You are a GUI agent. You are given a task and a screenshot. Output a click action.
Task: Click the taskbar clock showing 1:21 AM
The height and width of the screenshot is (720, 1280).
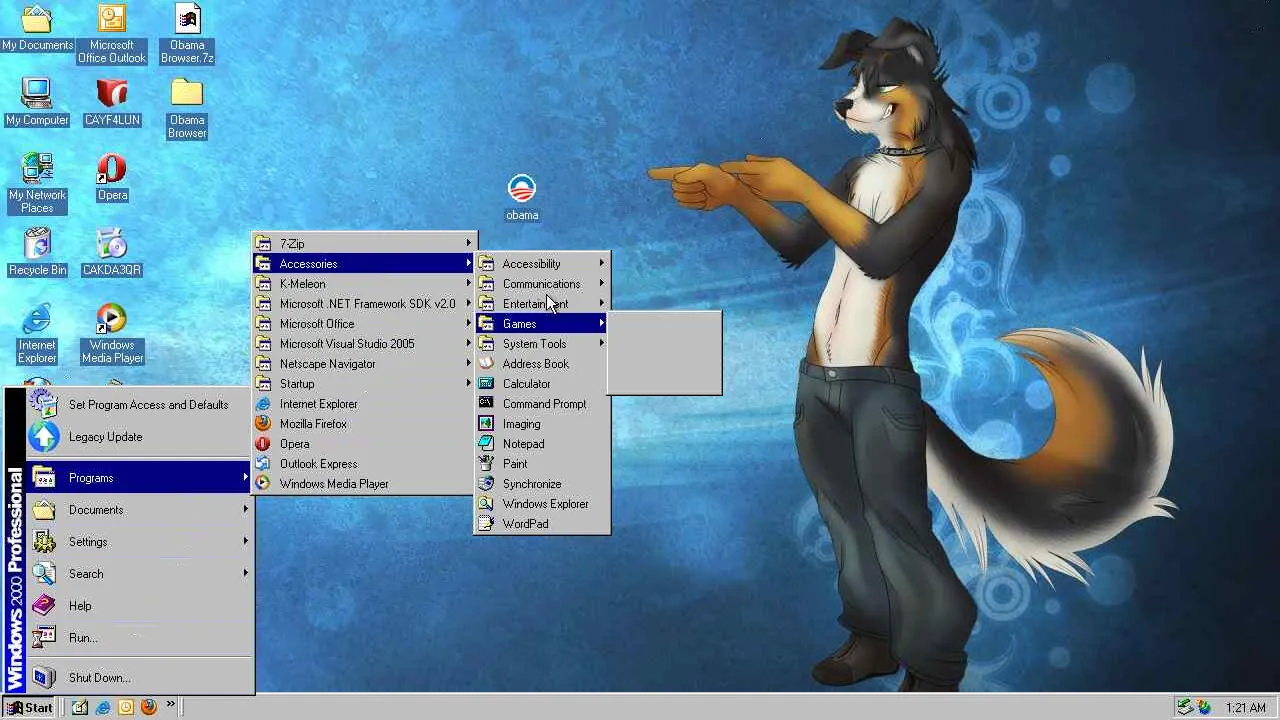tap(1246, 708)
